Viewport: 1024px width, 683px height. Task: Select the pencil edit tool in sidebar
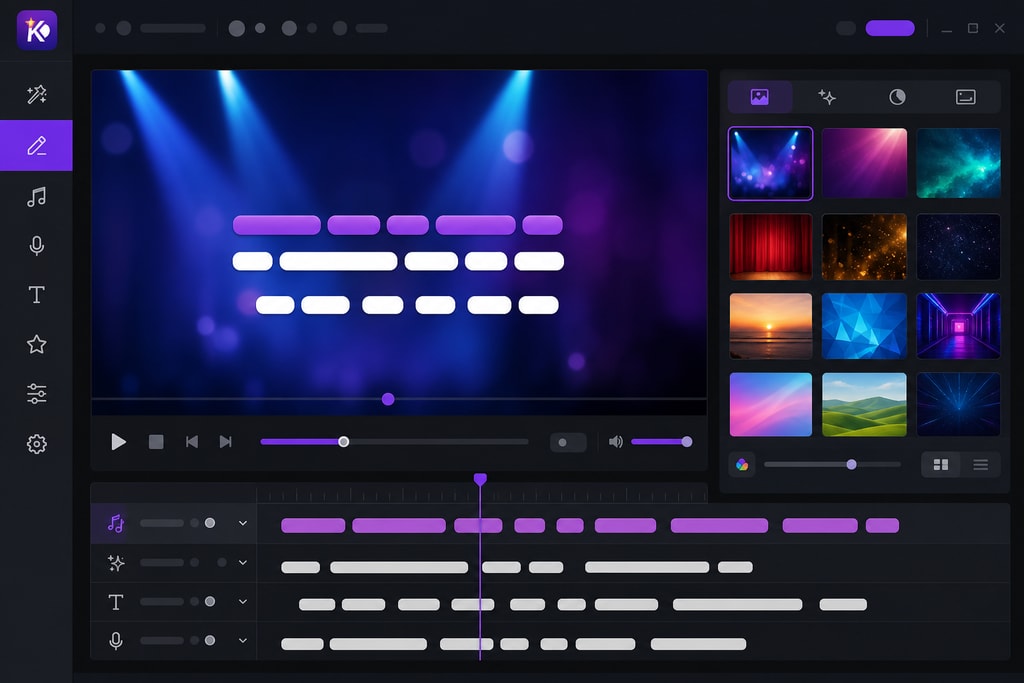(37, 146)
